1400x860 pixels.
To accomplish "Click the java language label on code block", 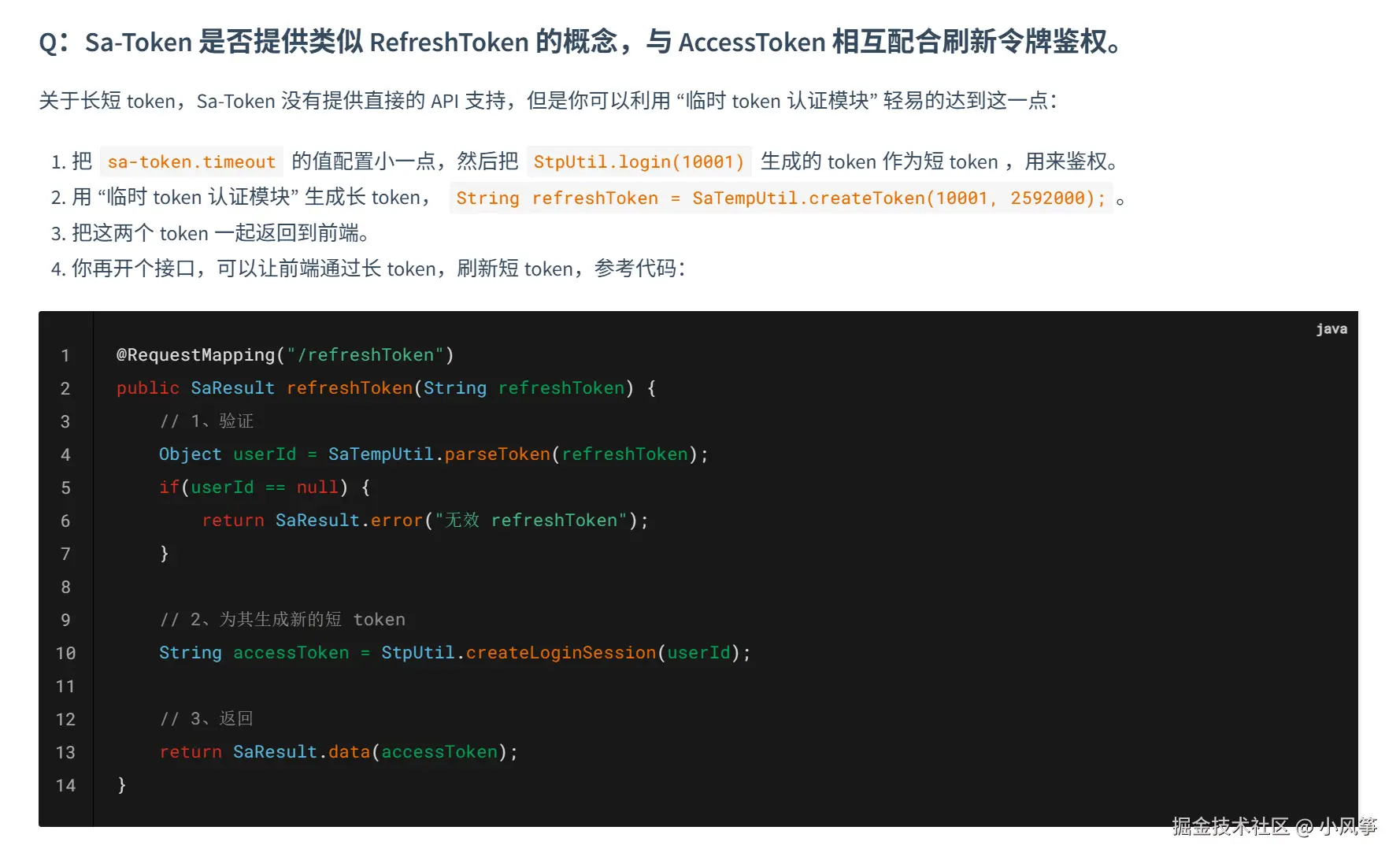I will [x=1331, y=329].
